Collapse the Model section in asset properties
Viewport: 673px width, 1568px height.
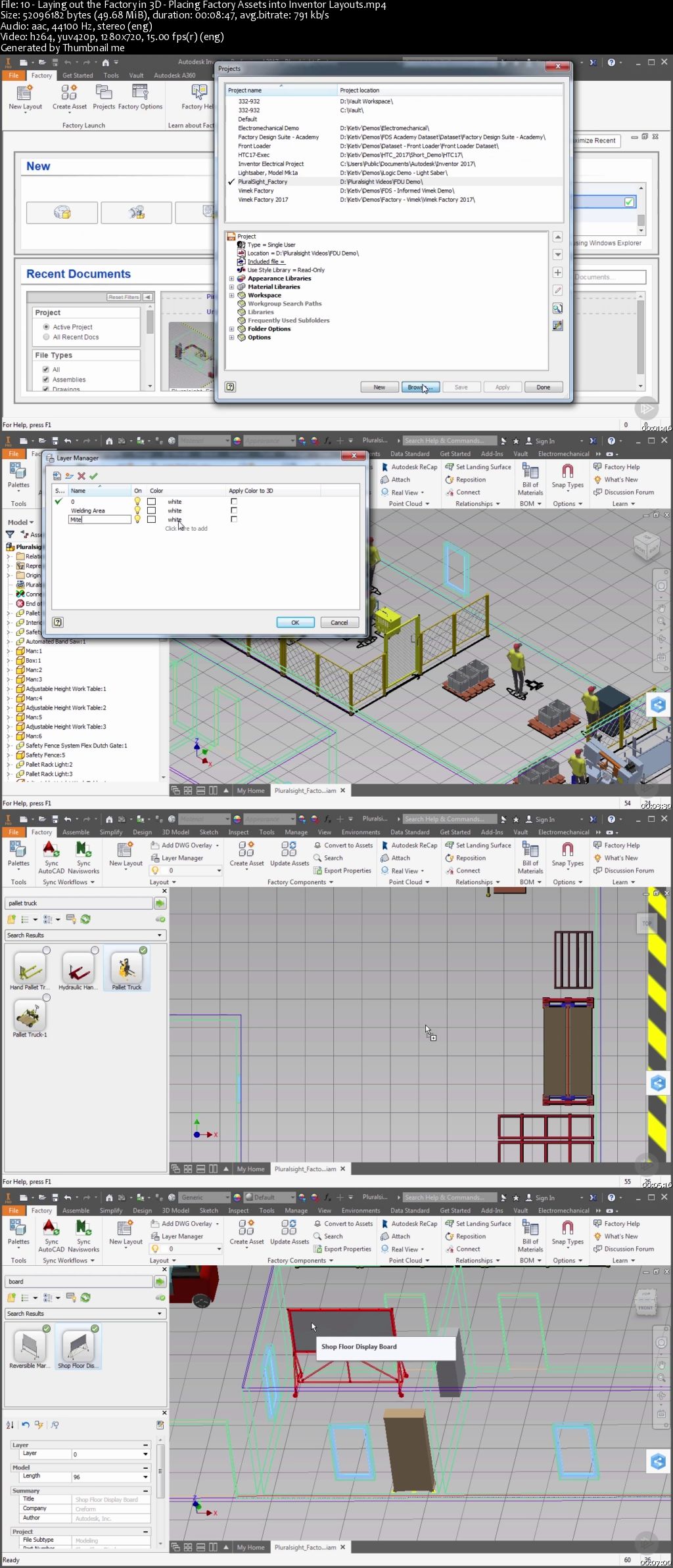[x=146, y=1467]
